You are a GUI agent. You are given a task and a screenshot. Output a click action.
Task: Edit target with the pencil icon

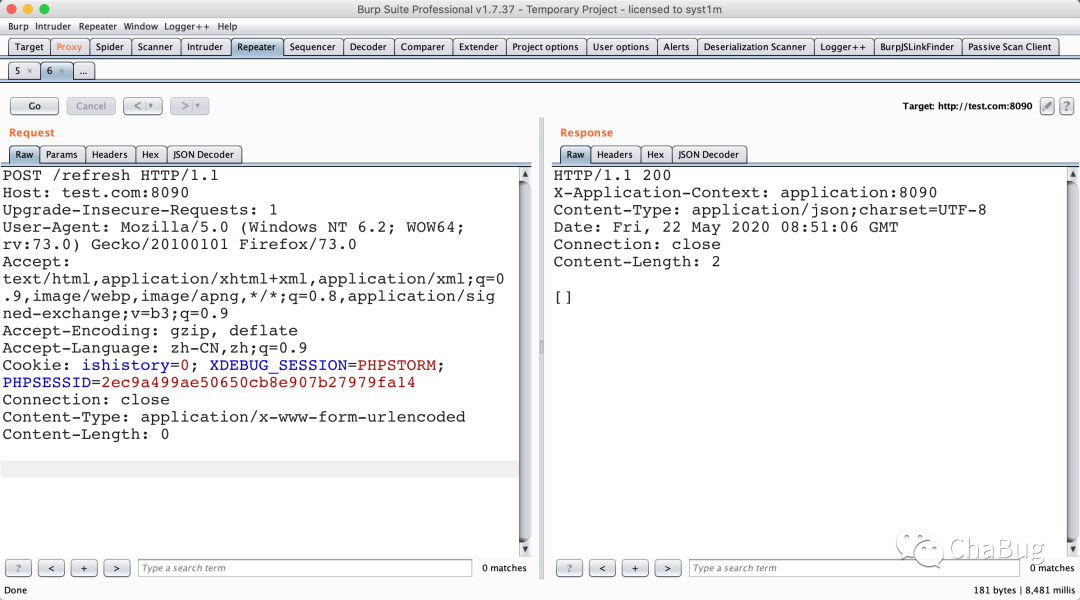pyautogui.click(x=1047, y=106)
